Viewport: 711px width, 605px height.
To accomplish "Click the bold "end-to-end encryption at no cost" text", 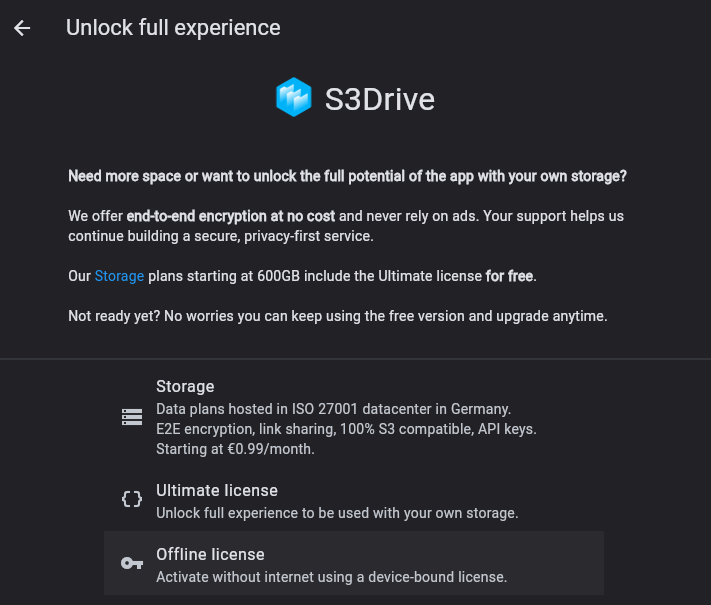I will pyautogui.click(x=231, y=216).
